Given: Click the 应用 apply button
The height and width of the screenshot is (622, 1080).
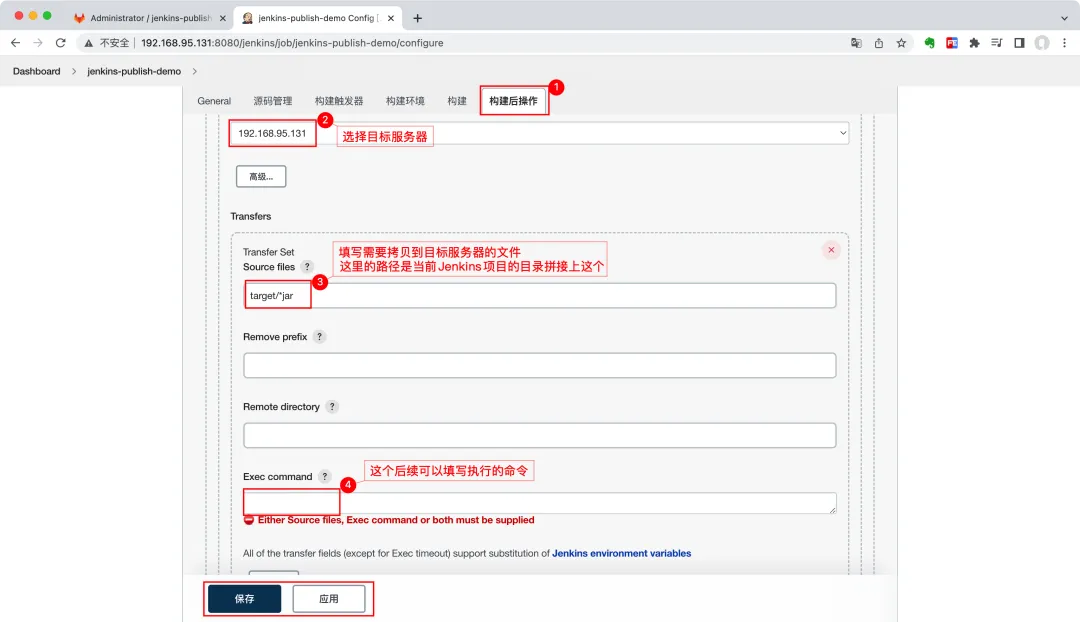Looking at the screenshot, I should pyautogui.click(x=329, y=599).
